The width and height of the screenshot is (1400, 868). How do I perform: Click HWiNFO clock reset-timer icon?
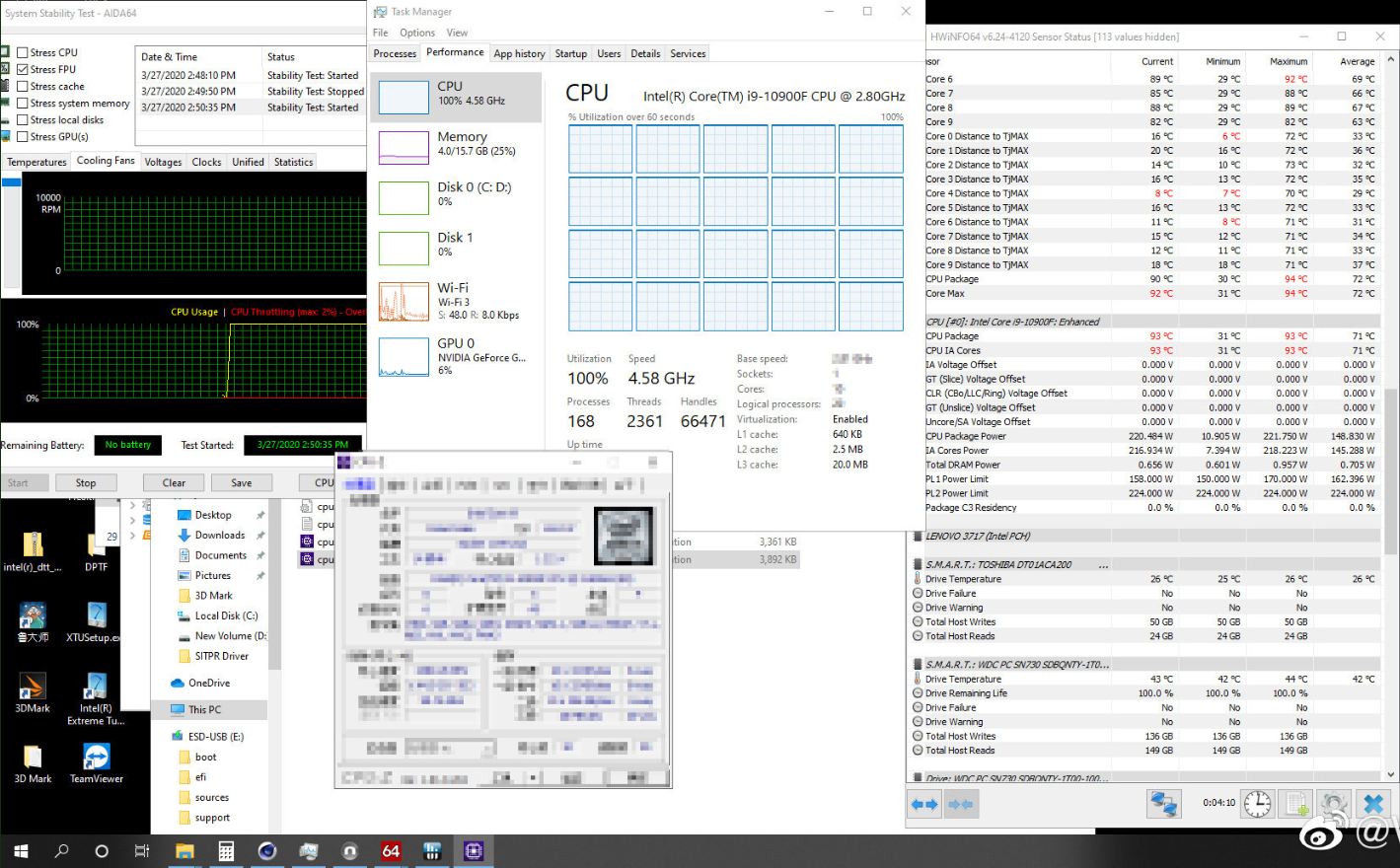coord(1258,804)
